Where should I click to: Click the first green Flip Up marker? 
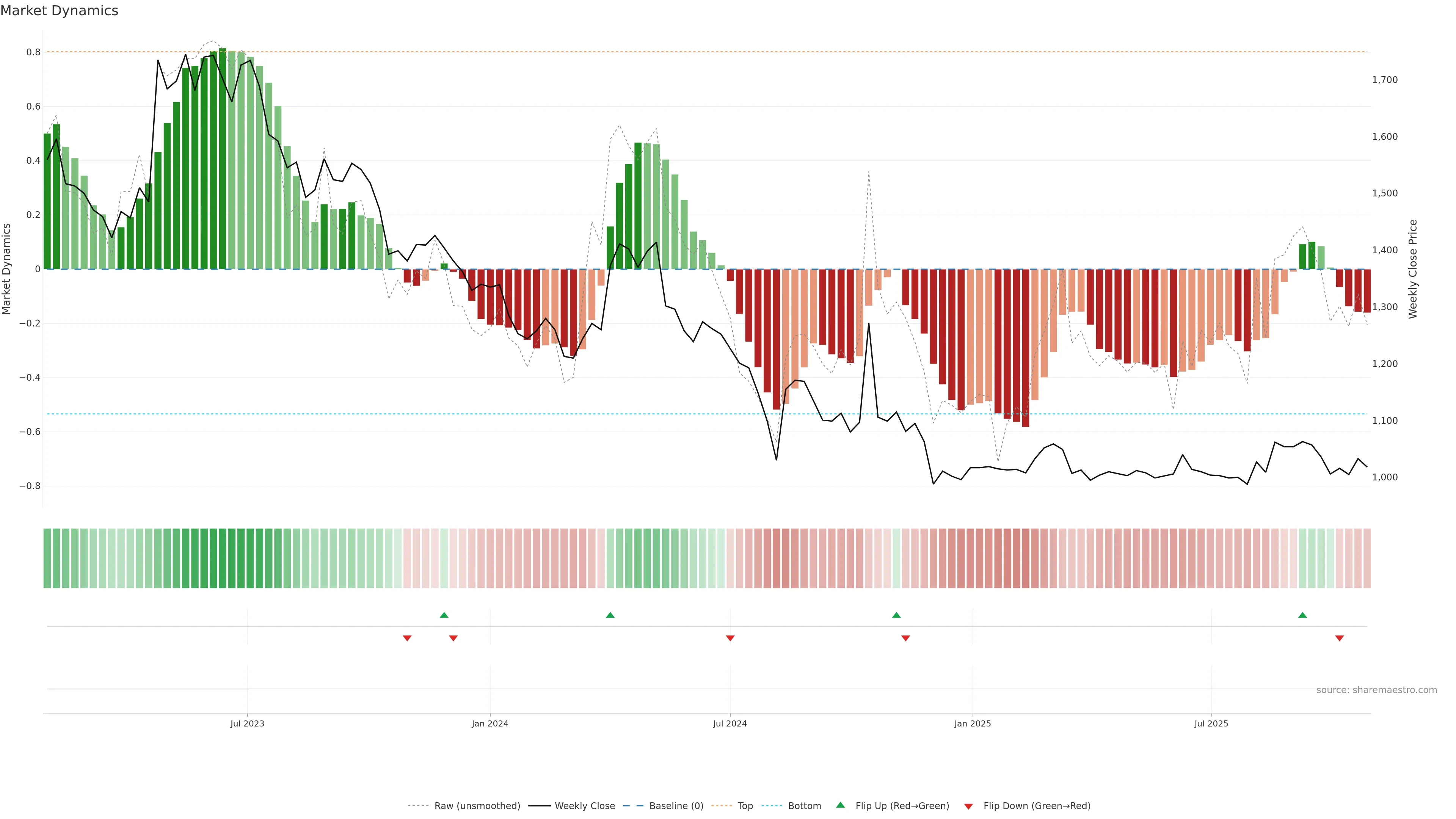coord(444,615)
